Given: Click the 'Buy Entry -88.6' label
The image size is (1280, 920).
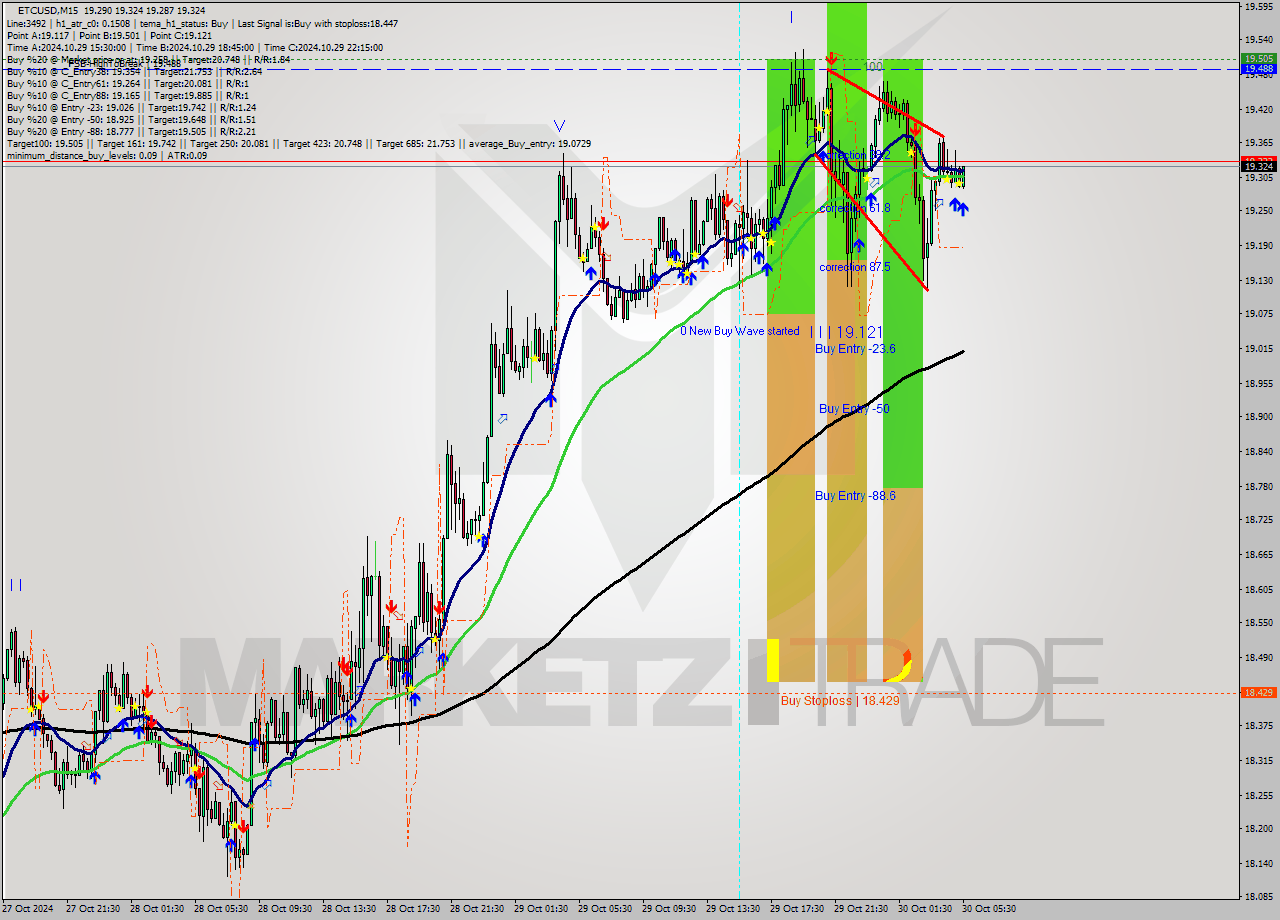Looking at the screenshot, I should (x=855, y=496).
